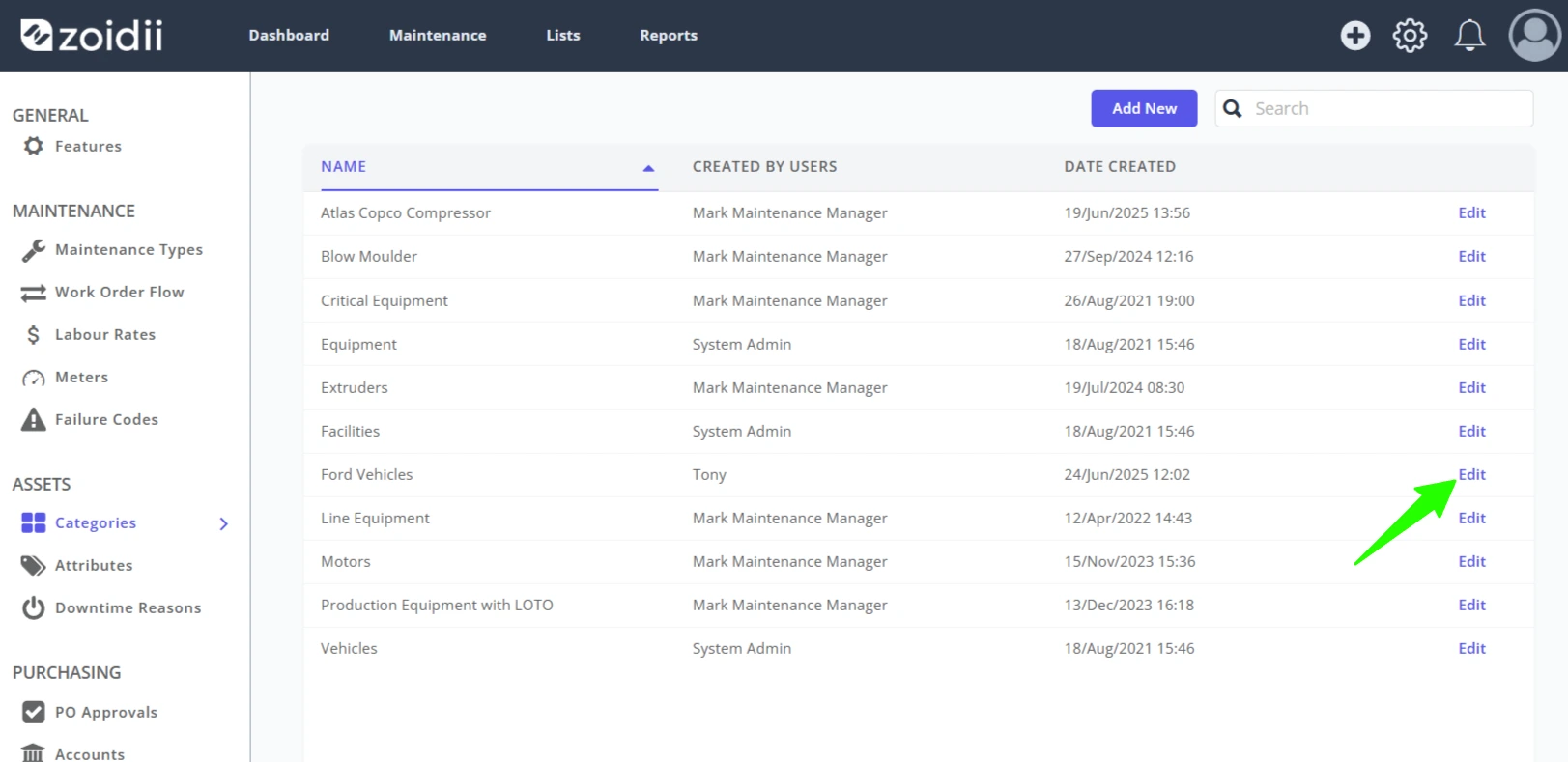The height and width of the screenshot is (762, 1568).
Task: Open the Maintenance menu
Action: point(438,35)
